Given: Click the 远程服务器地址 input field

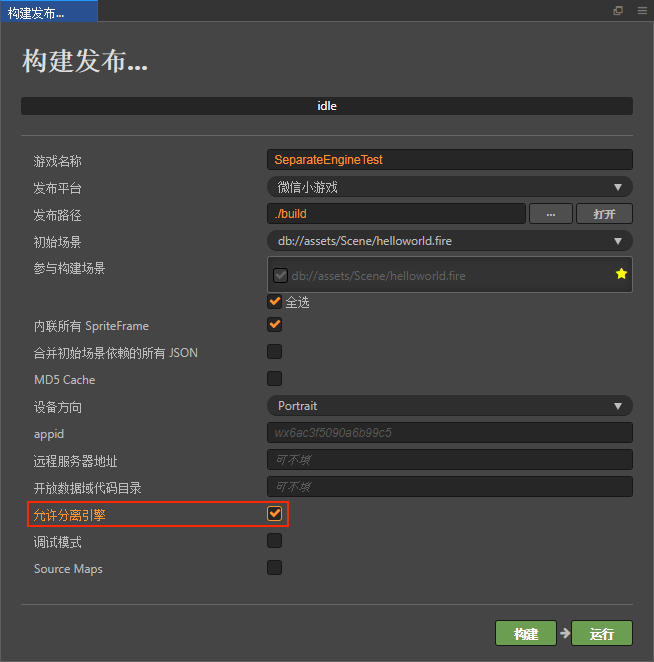Looking at the screenshot, I should 450,460.
